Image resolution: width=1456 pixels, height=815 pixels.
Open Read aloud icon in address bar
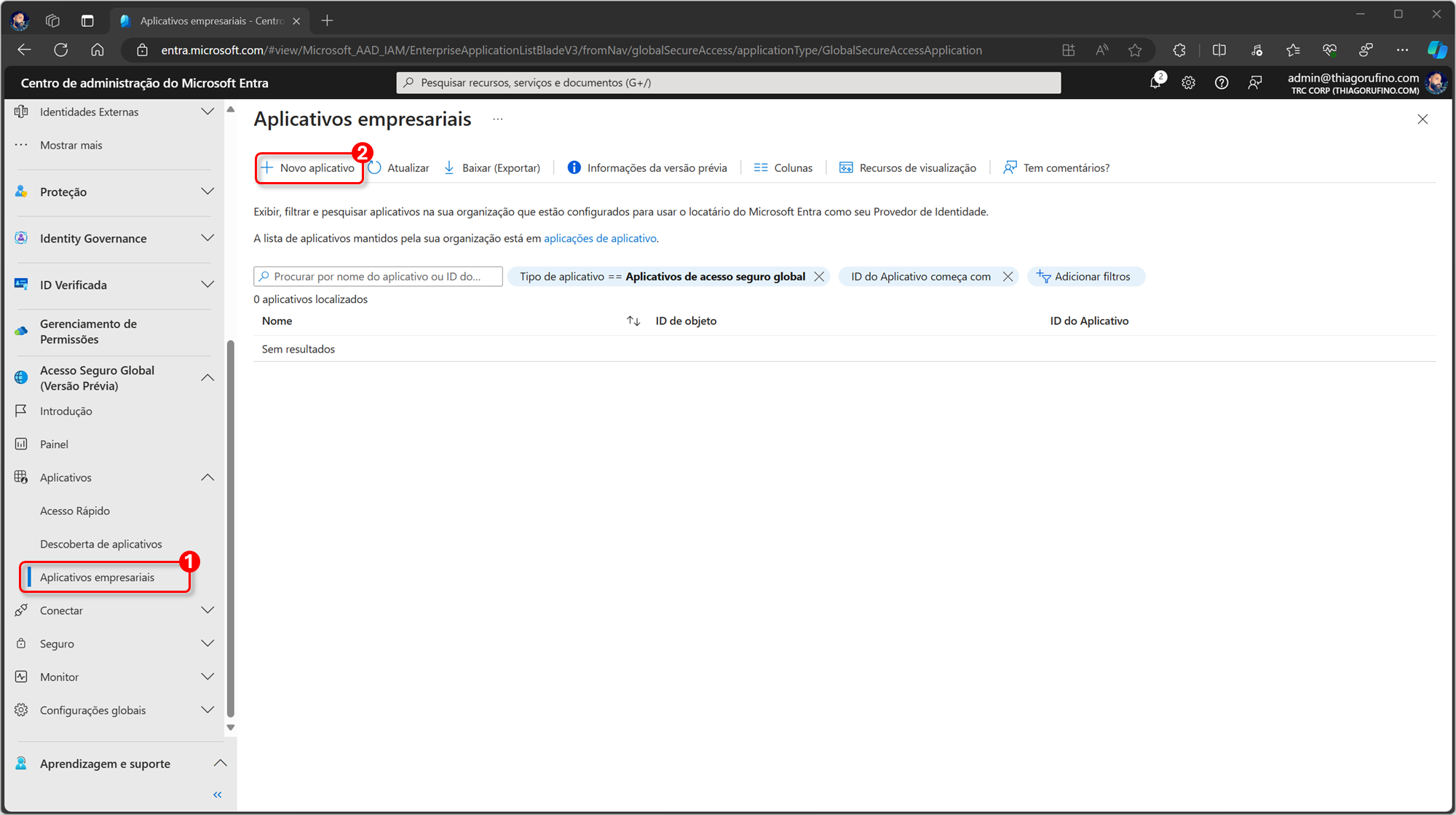click(x=1102, y=50)
